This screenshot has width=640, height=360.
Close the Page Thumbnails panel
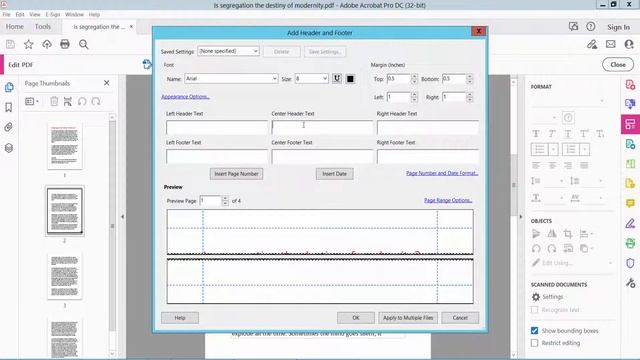pyautogui.click(x=107, y=83)
